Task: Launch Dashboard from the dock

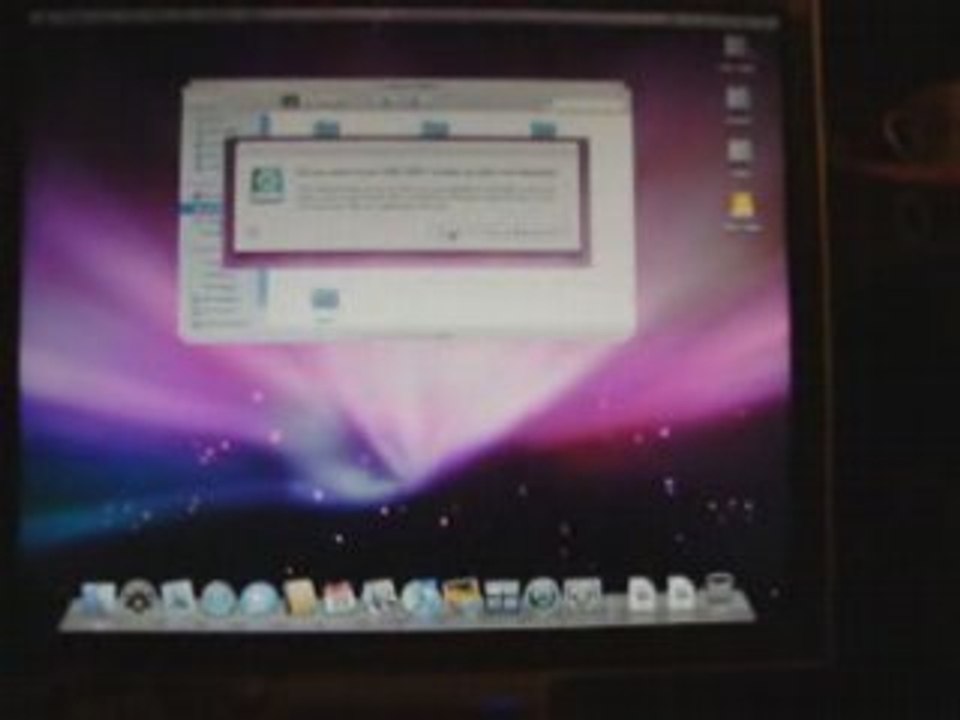Action: point(138,598)
